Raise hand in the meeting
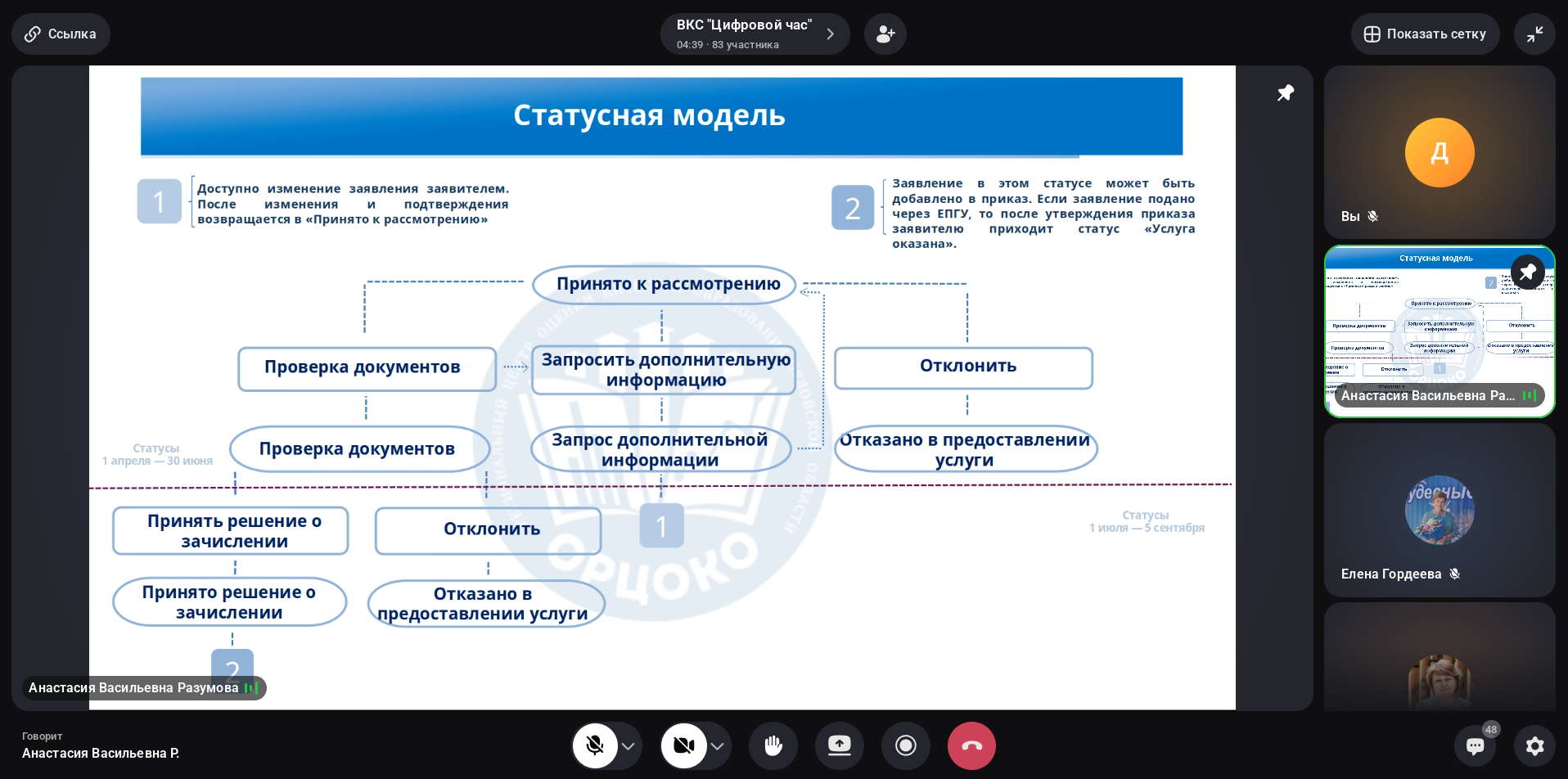 [773, 745]
